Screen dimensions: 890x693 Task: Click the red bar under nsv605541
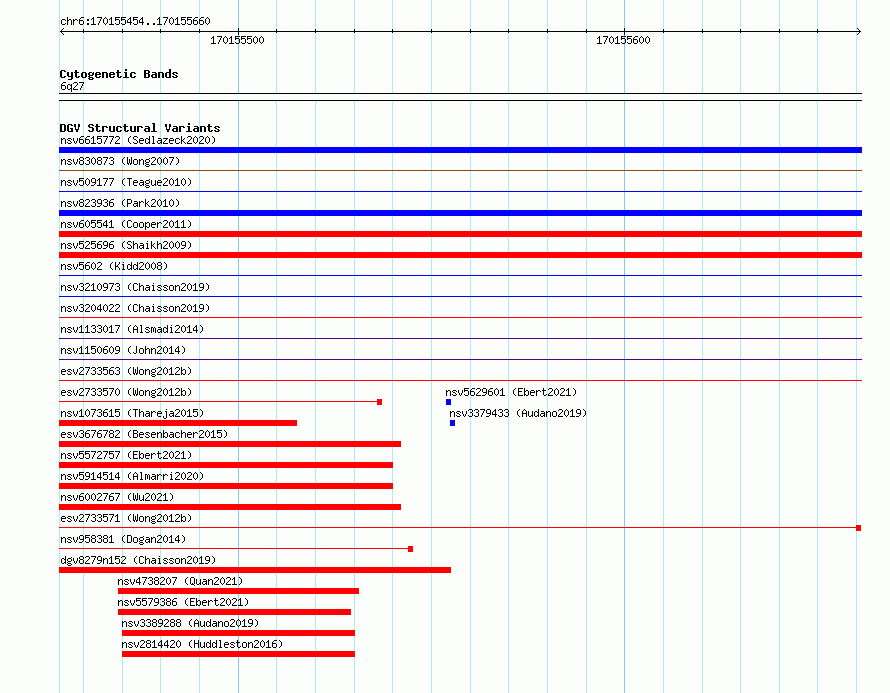460,234
